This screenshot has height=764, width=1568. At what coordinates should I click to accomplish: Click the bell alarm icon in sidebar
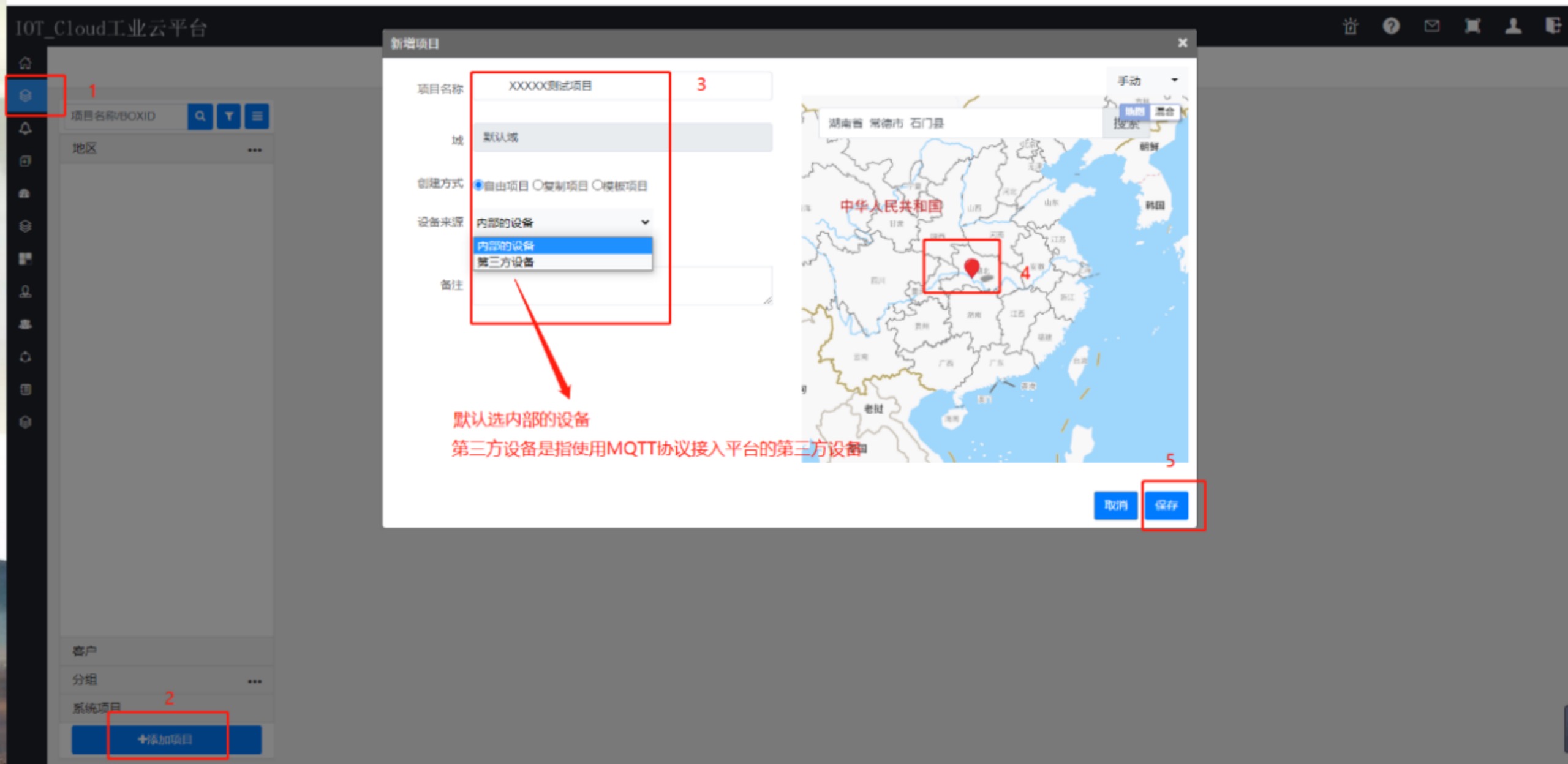point(25,128)
